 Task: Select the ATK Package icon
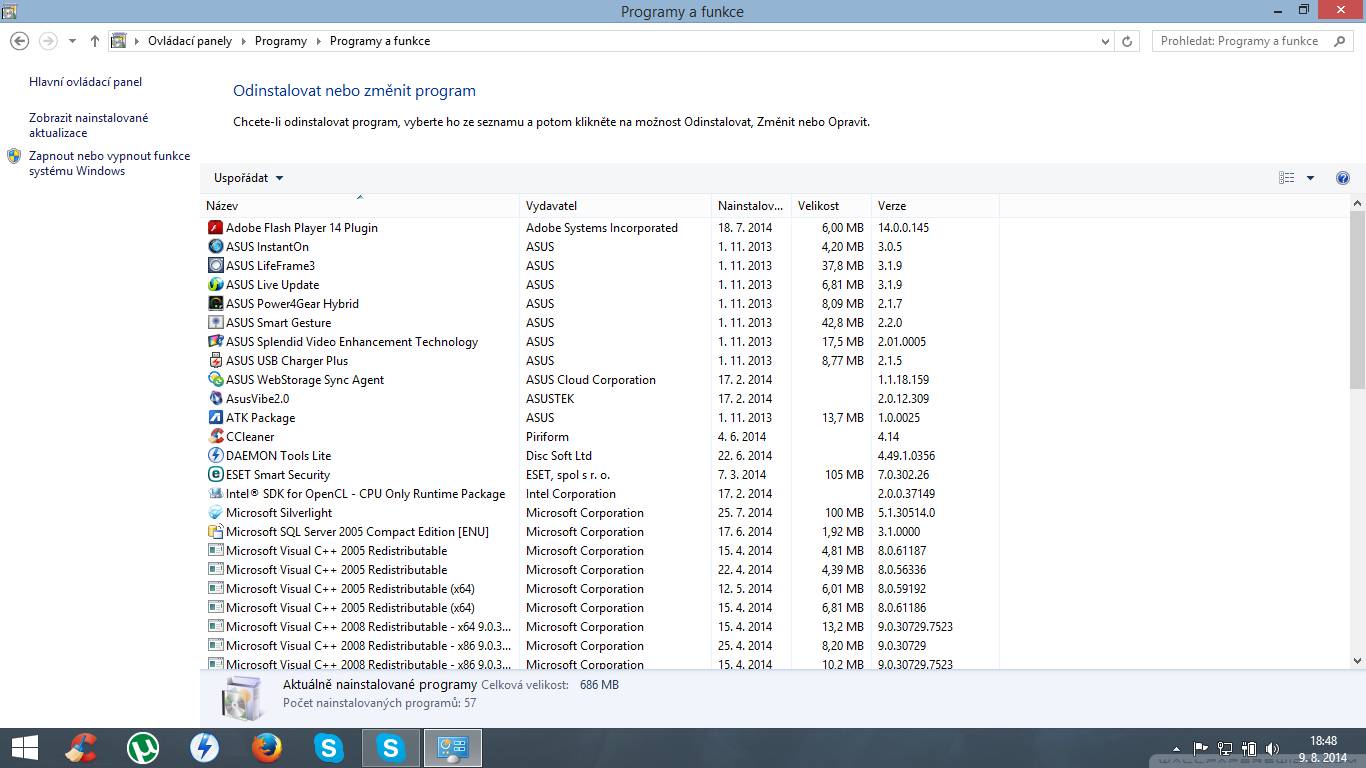pyautogui.click(x=215, y=418)
